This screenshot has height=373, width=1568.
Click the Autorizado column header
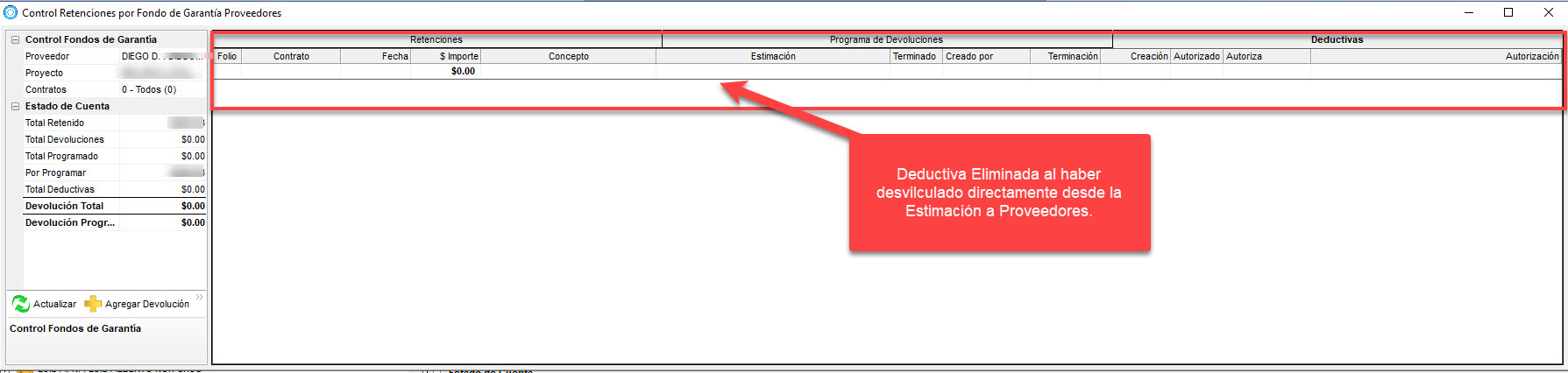1196,56
